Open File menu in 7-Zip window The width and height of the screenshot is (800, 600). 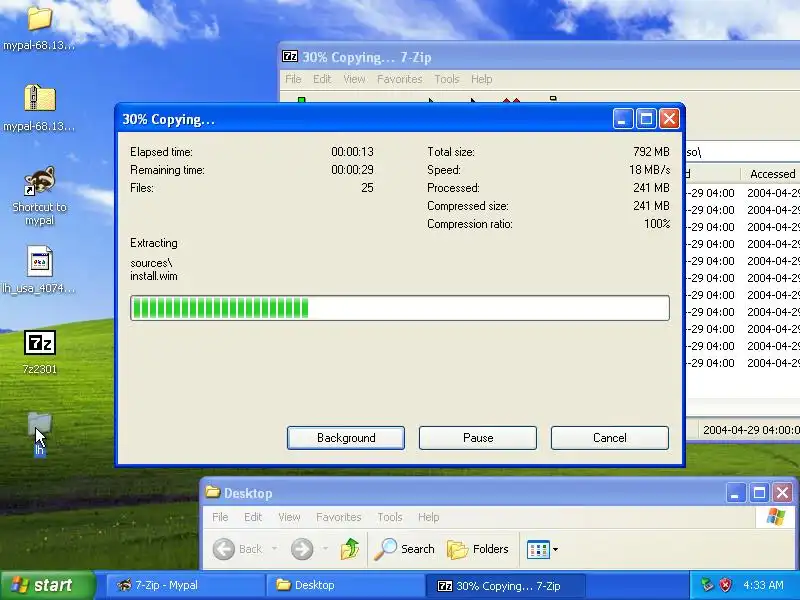[x=293, y=79]
